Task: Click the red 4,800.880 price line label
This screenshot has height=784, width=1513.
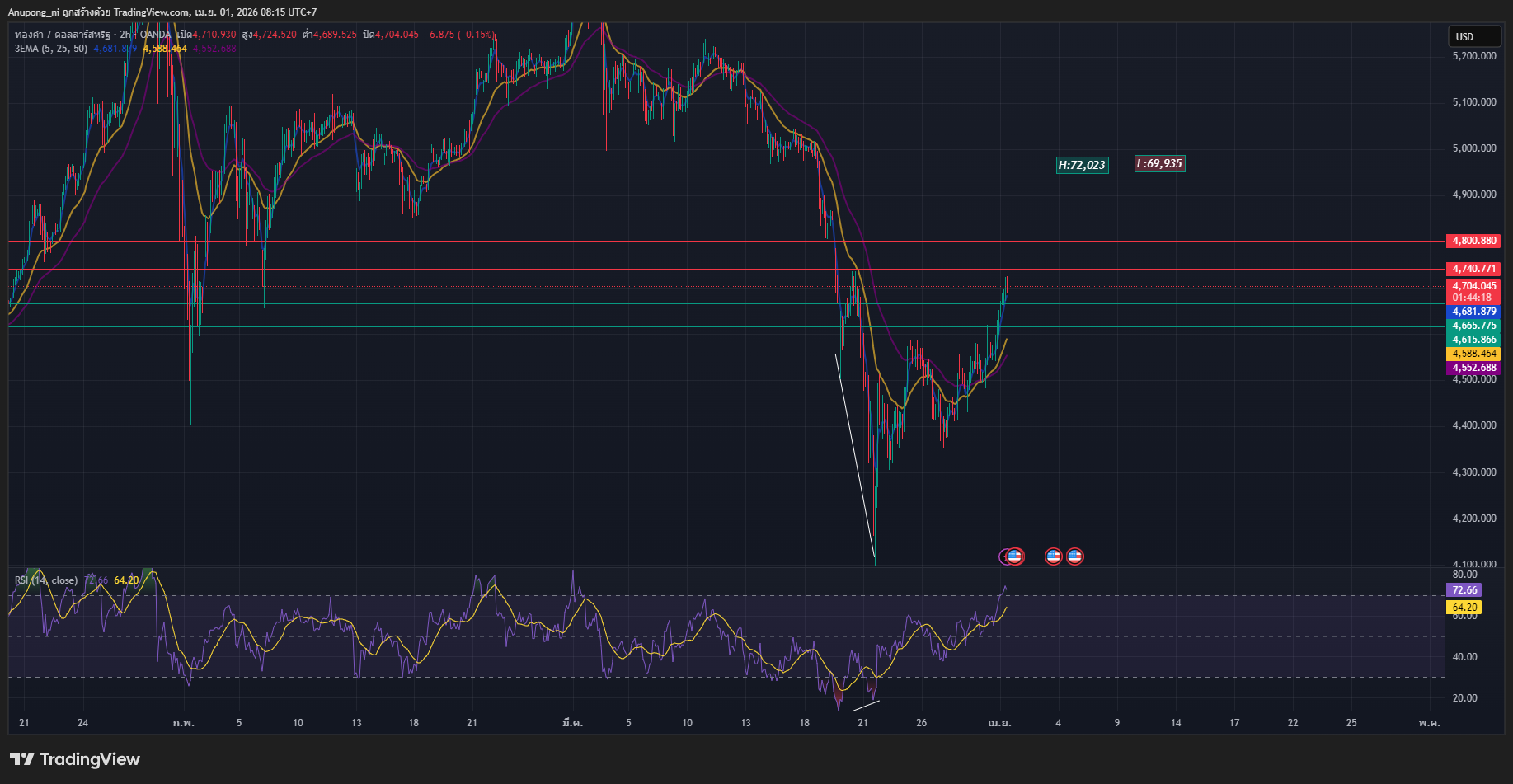Action: [x=1473, y=241]
